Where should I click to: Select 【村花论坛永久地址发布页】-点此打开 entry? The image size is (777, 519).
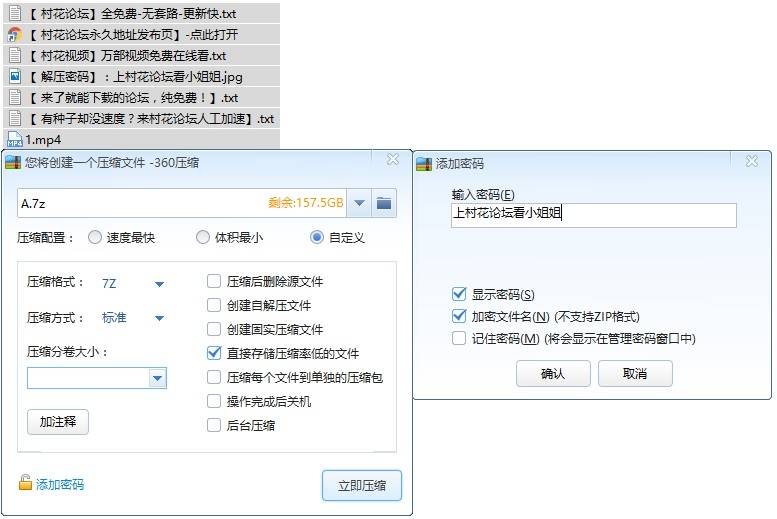[132, 35]
